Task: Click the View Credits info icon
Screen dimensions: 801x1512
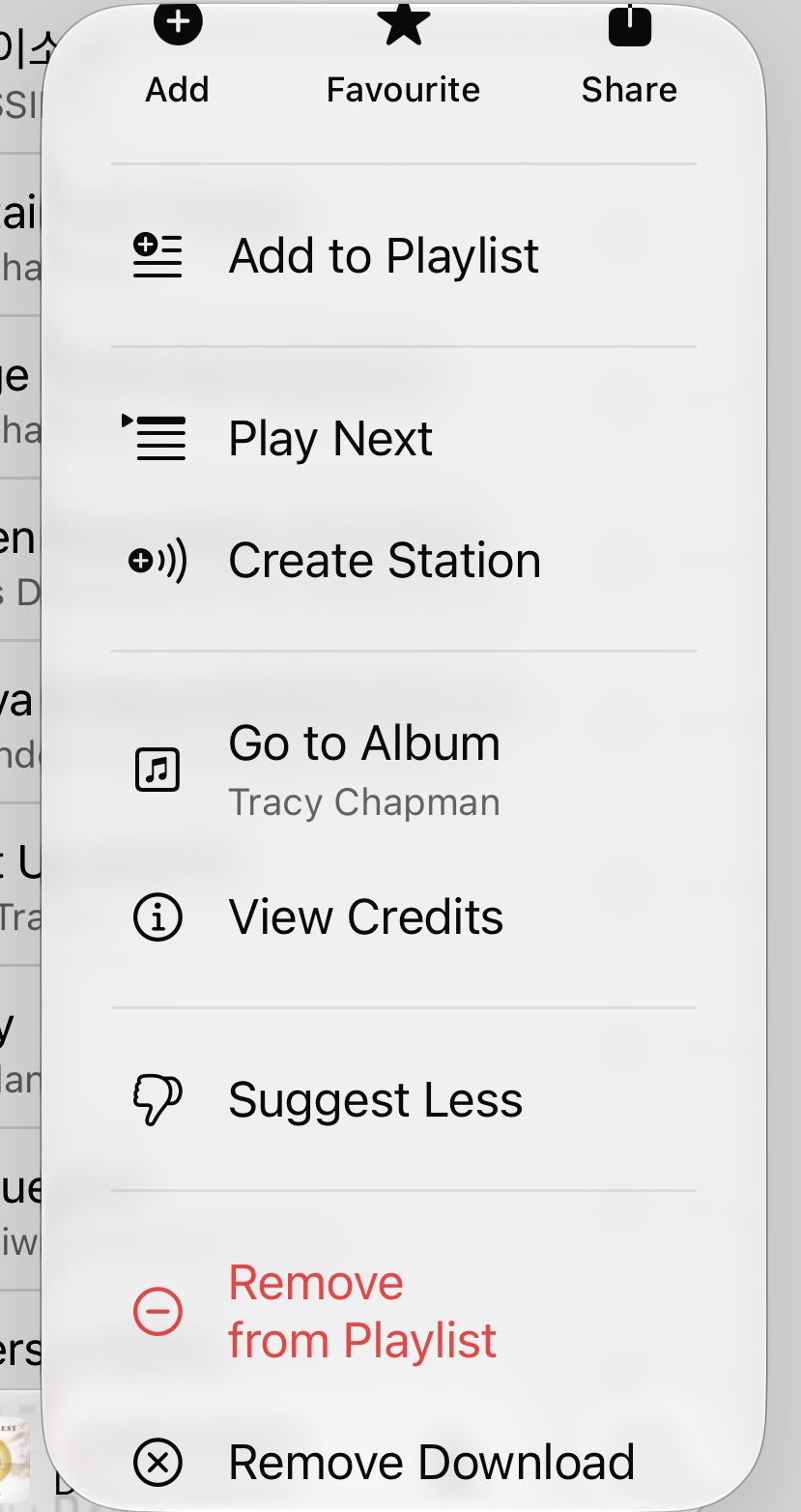Action: coord(157,917)
